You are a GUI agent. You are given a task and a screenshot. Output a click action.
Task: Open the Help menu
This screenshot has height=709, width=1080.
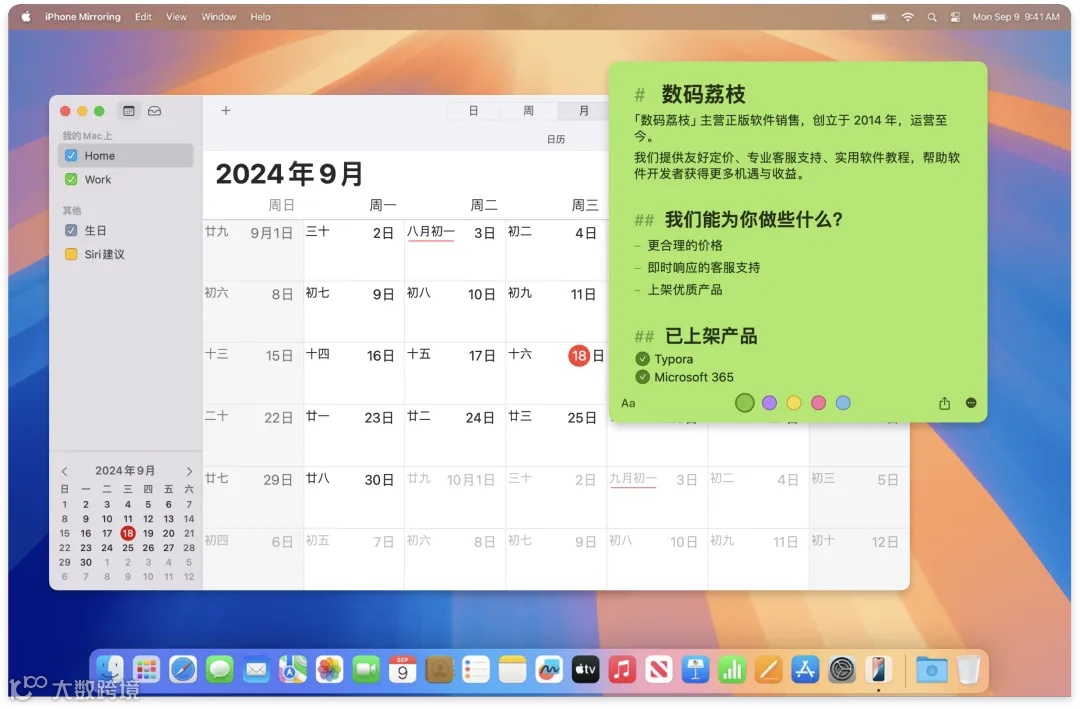[x=260, y=17]
